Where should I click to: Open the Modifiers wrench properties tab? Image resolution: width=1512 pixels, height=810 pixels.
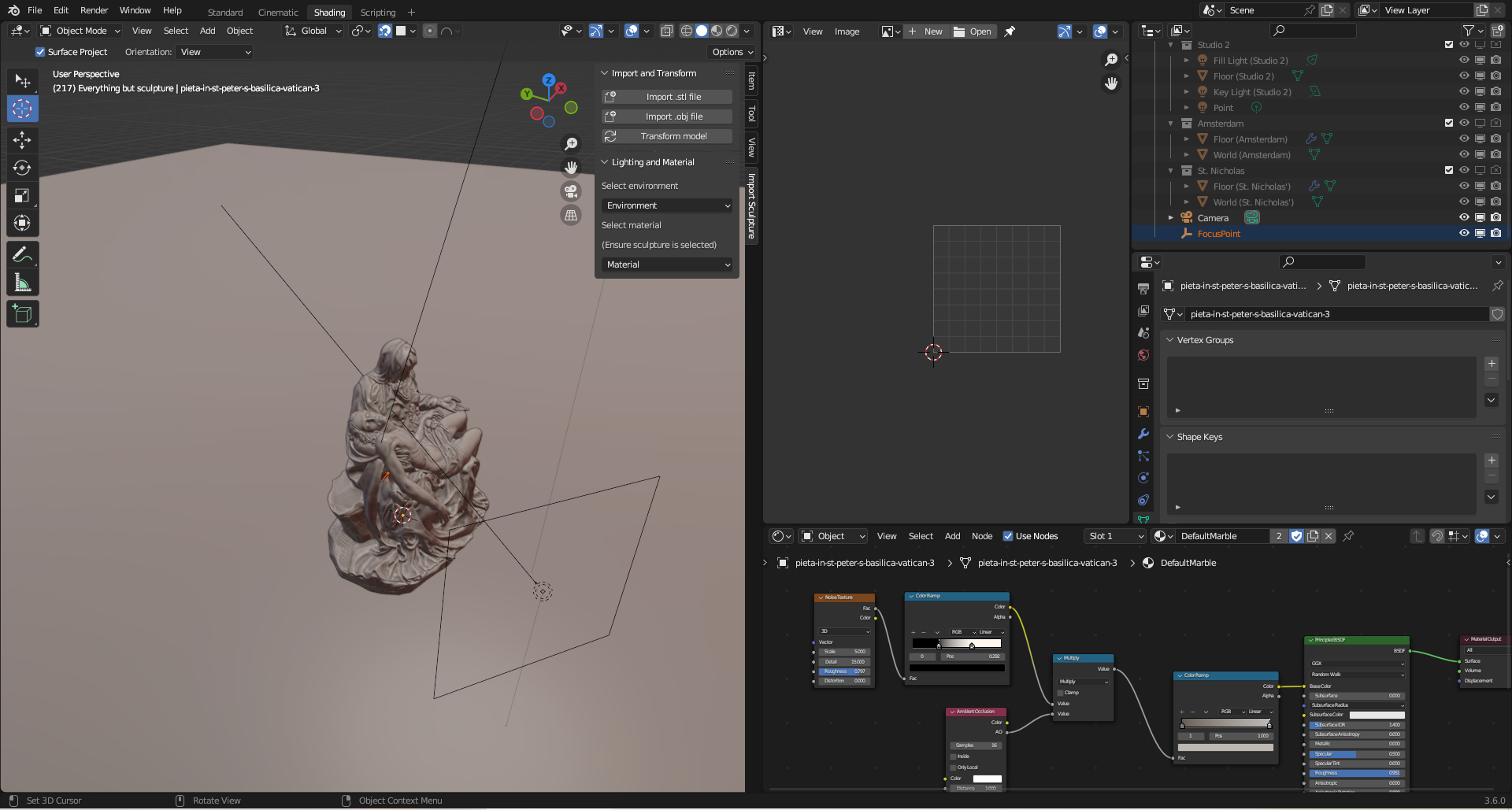coord(1143,434)
